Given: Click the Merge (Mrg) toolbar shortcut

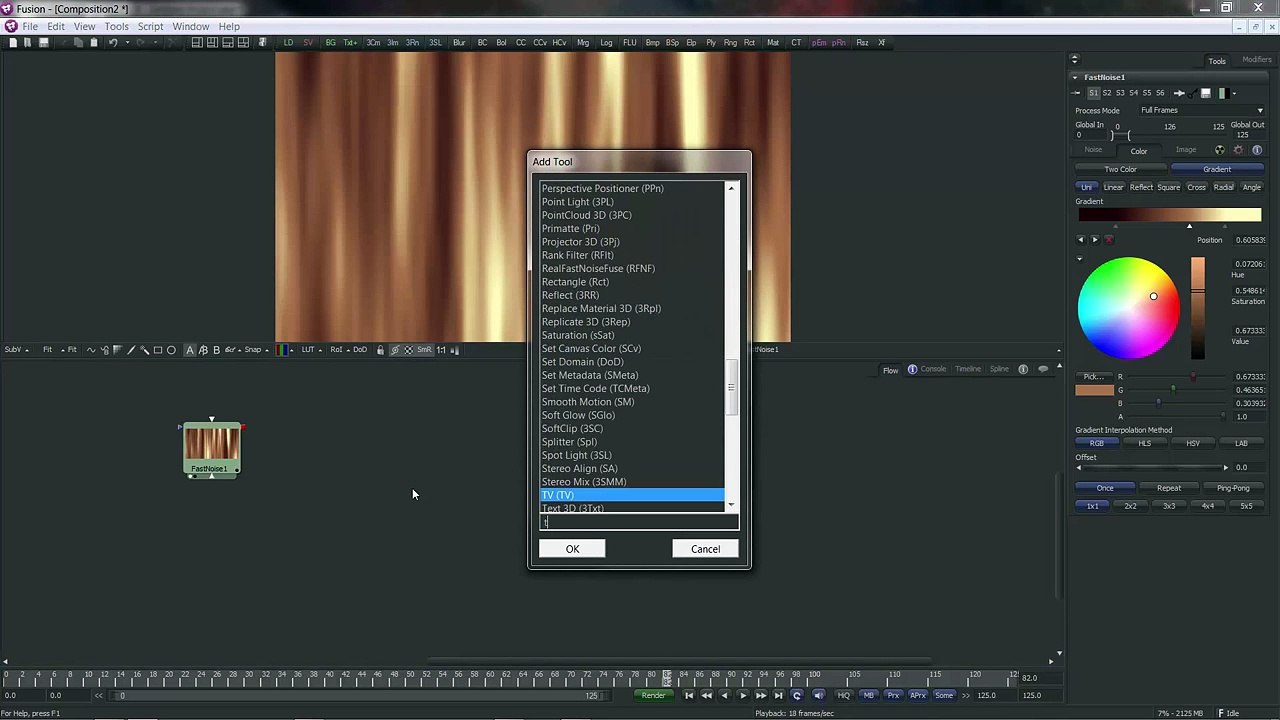Looking at the screenshot, I should coord(585,43).
